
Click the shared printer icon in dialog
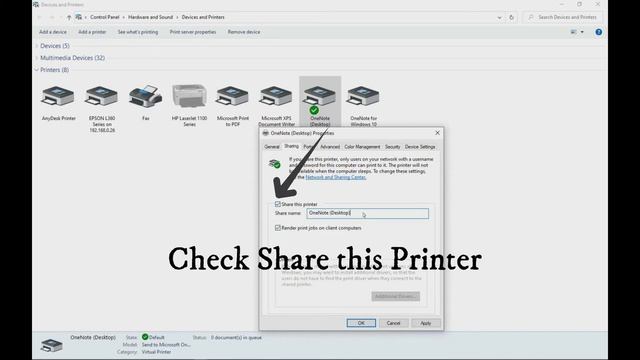[275, 164]
